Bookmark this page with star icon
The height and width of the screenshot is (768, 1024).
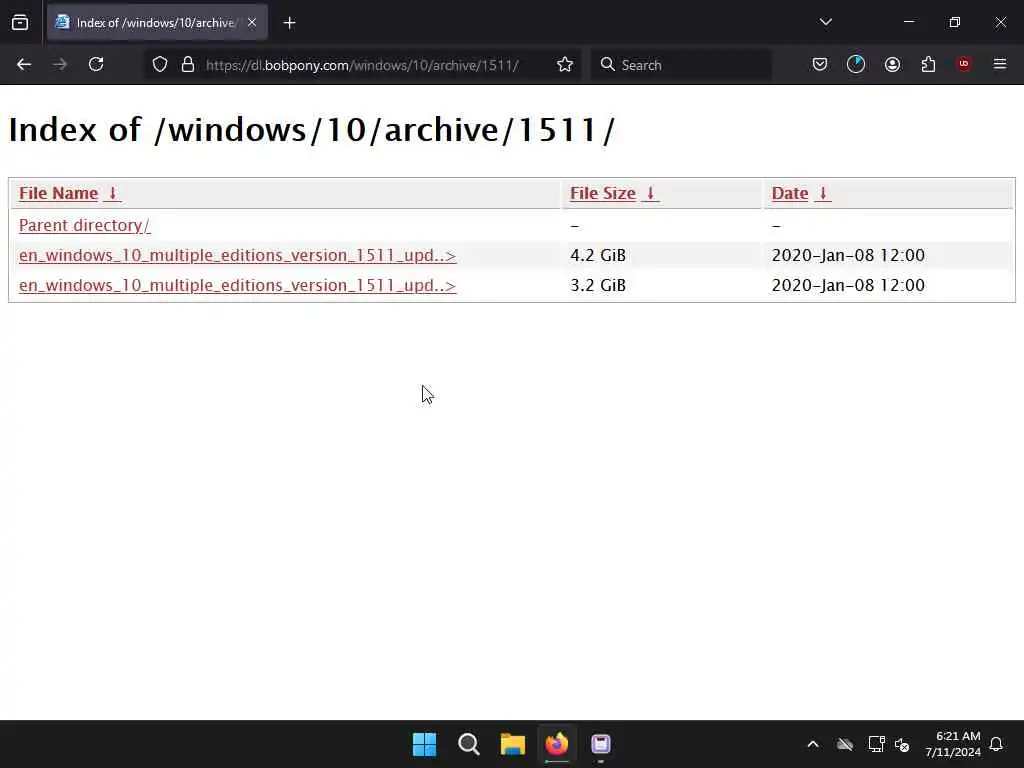coord(565,64)
